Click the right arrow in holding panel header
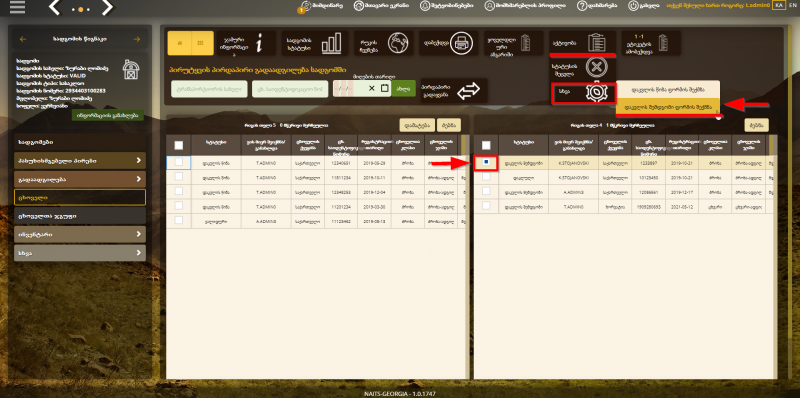 tap(136, 39)
